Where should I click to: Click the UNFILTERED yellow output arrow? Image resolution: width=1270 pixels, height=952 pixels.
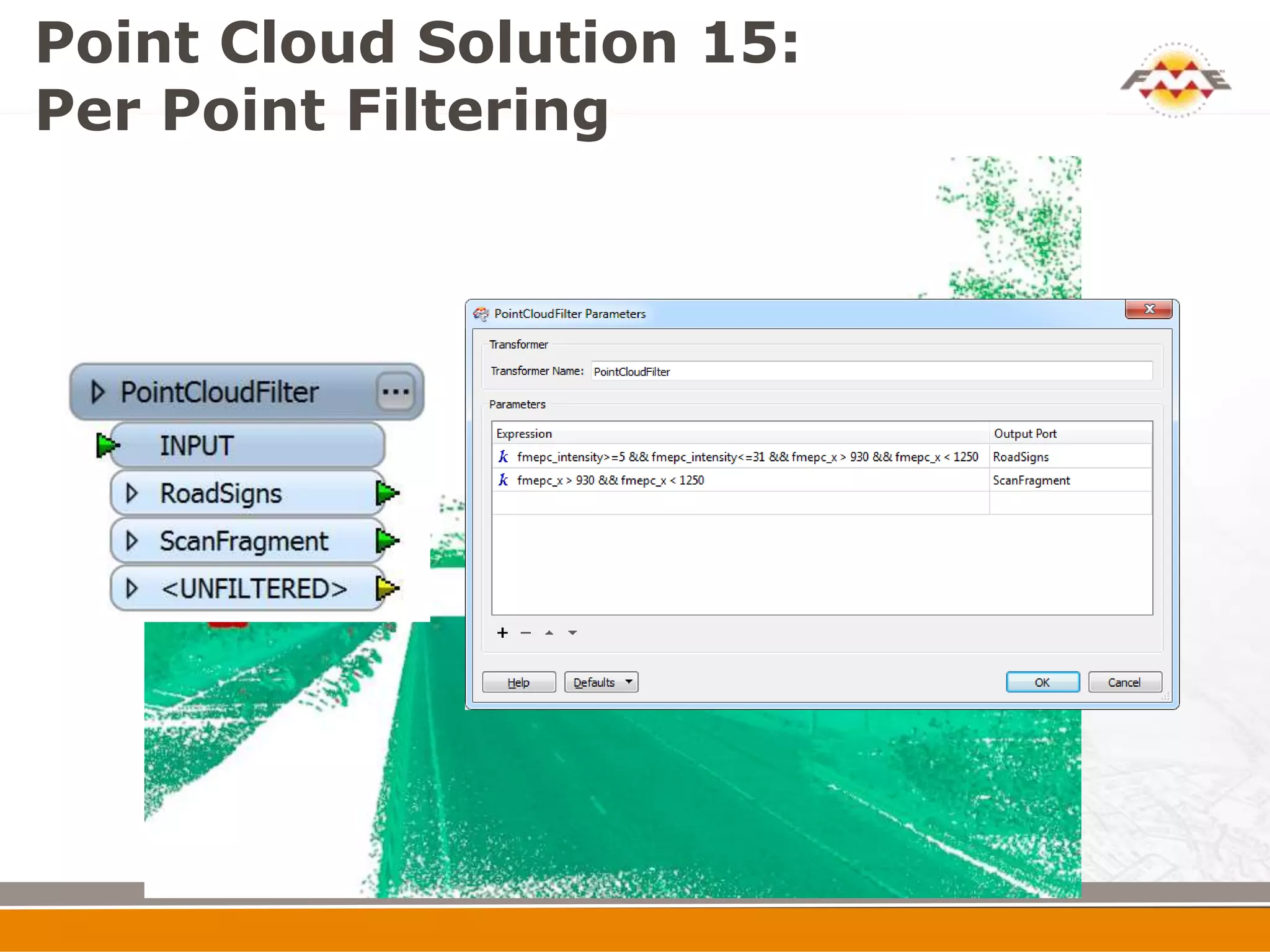[x=388, y=588]
